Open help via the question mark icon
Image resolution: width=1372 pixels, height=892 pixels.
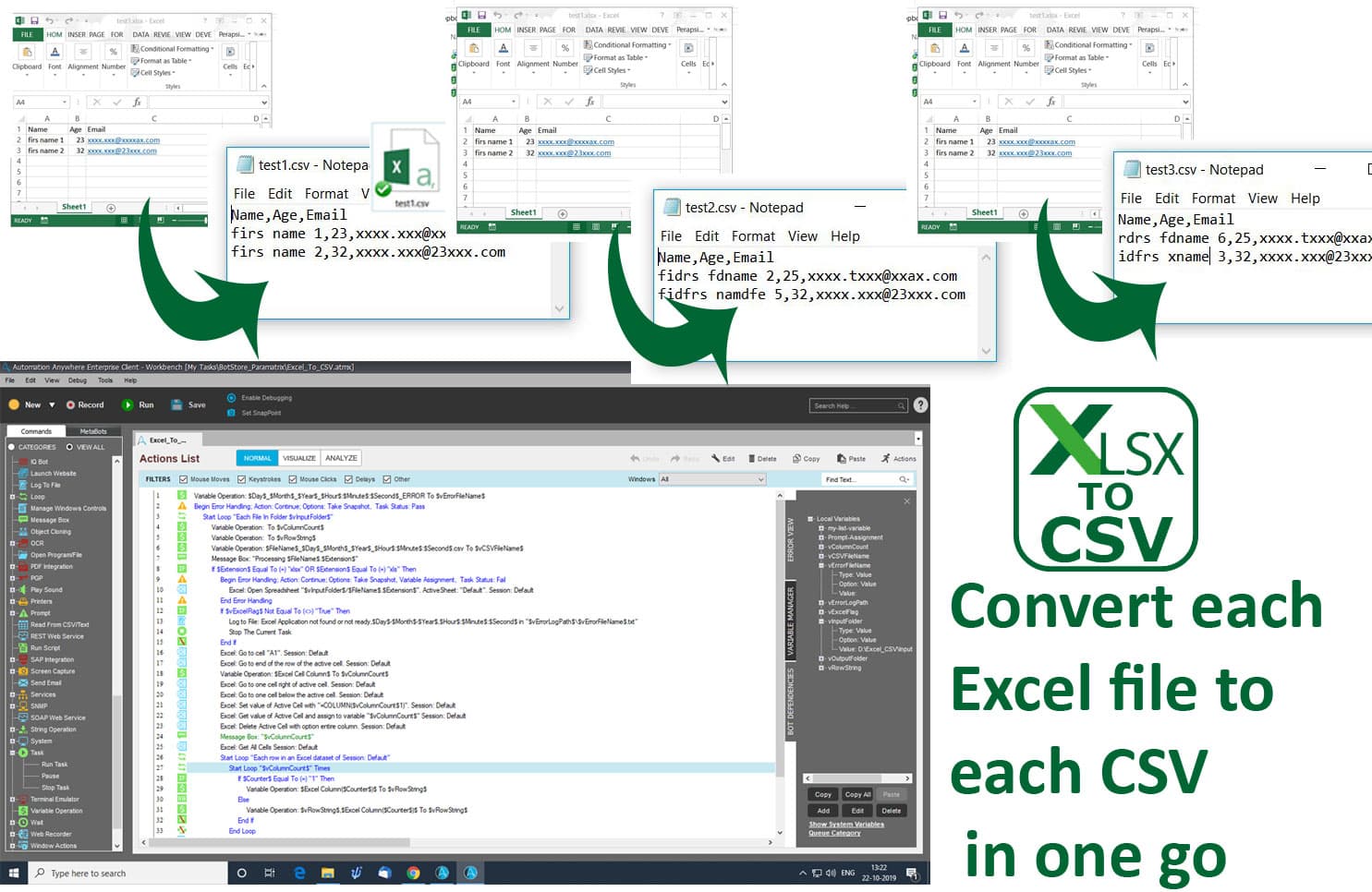[x=920, y=404]
